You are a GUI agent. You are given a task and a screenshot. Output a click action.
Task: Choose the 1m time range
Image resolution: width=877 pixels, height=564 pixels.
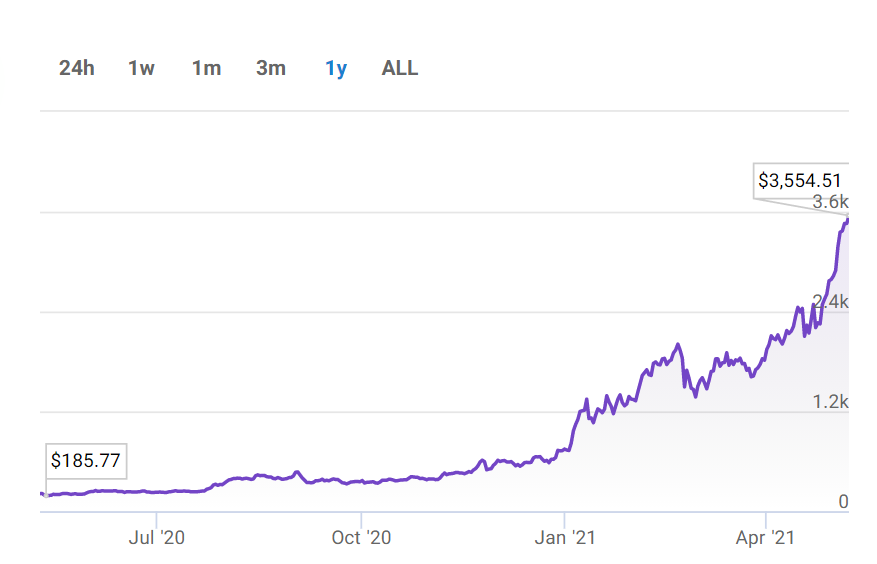tap(206, 68)
